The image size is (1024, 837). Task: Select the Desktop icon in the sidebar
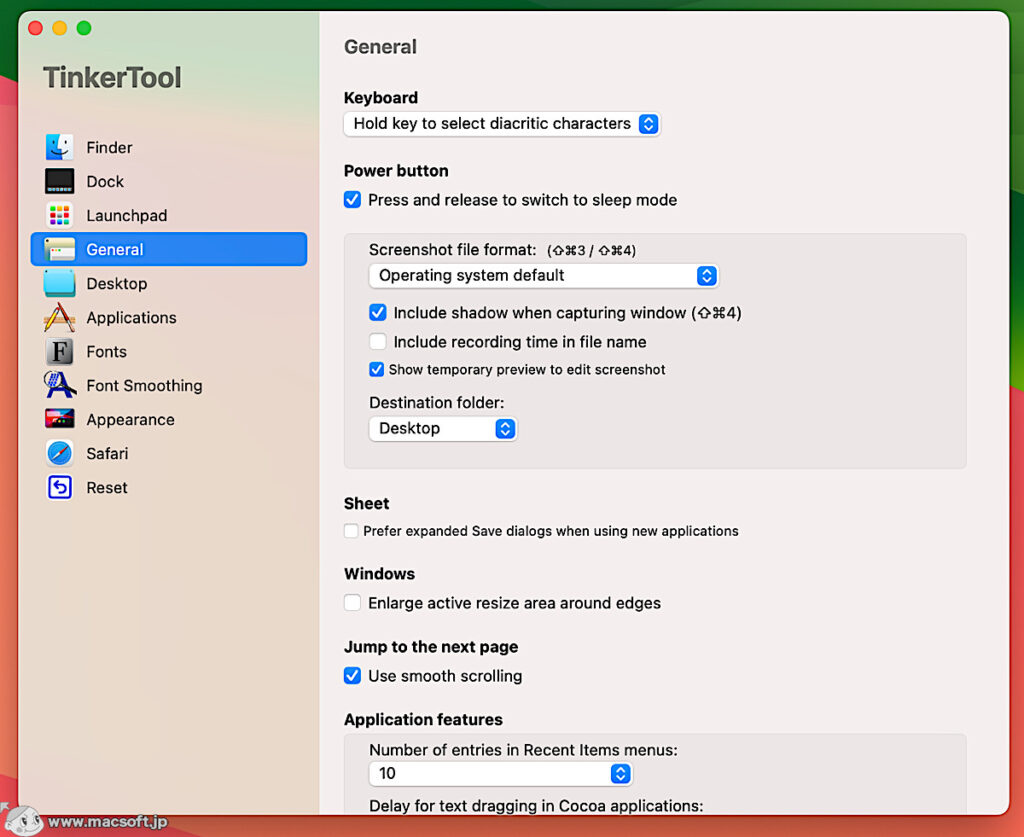tap(62, 283)
